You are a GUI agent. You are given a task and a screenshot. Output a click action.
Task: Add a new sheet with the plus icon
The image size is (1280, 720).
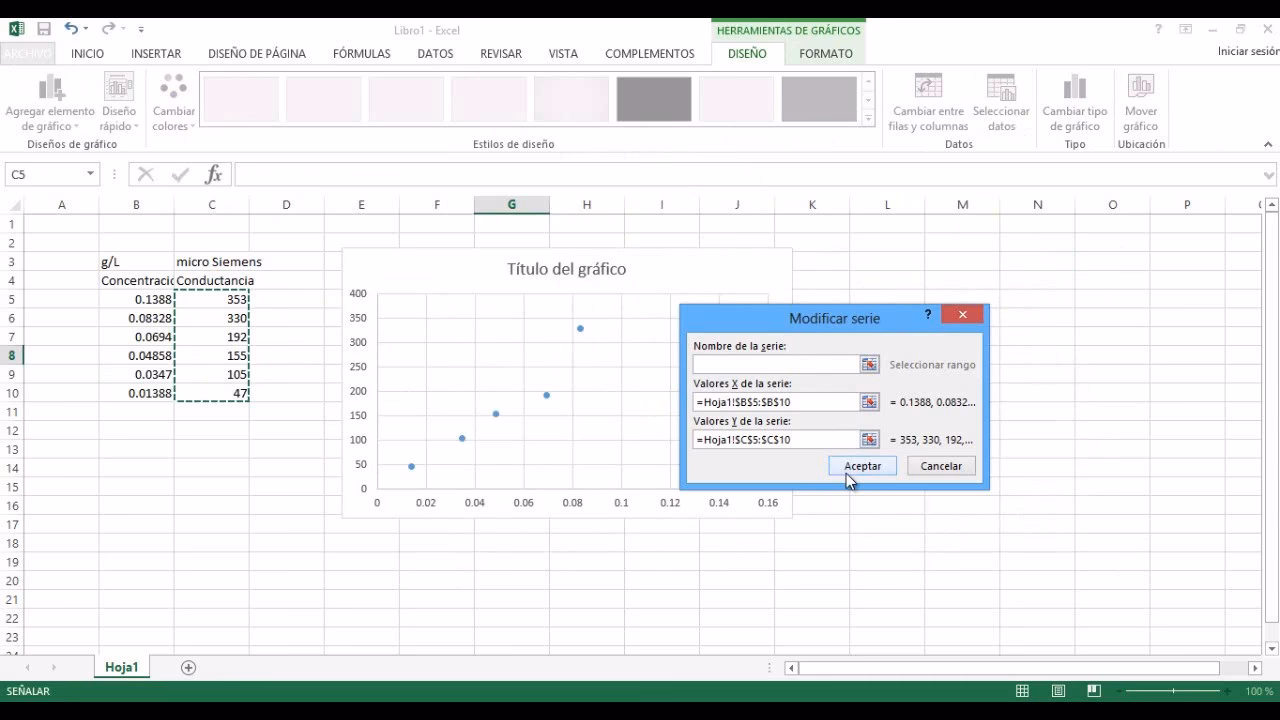(x=188, y=667)
